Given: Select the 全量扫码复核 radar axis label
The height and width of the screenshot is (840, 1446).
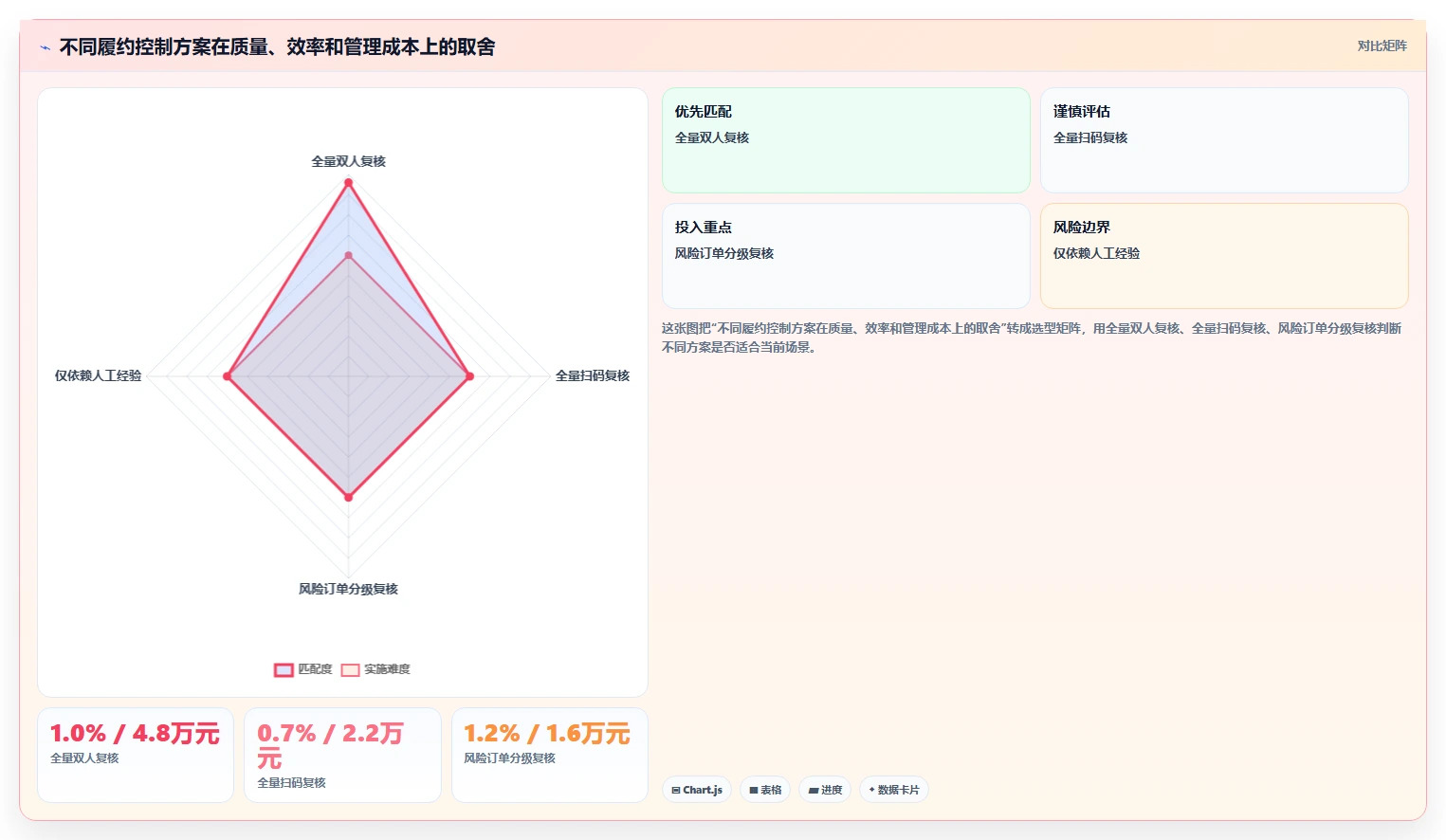Looking at the screenshot, I should 593,375.
